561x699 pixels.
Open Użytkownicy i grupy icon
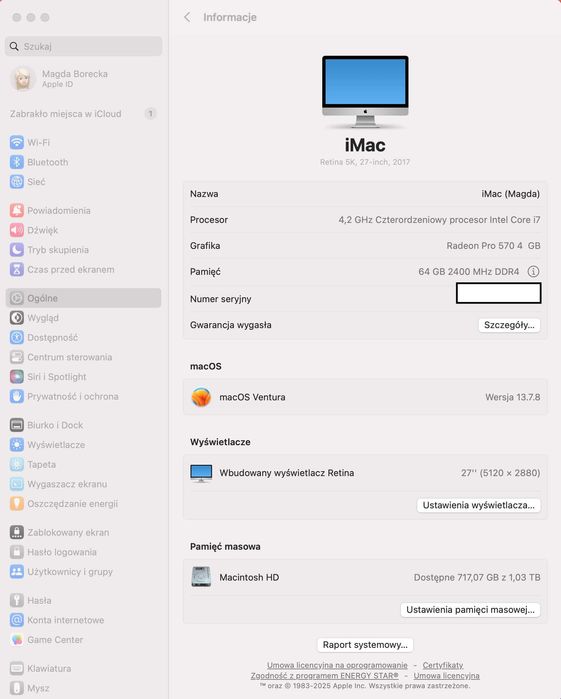point(16,572)
